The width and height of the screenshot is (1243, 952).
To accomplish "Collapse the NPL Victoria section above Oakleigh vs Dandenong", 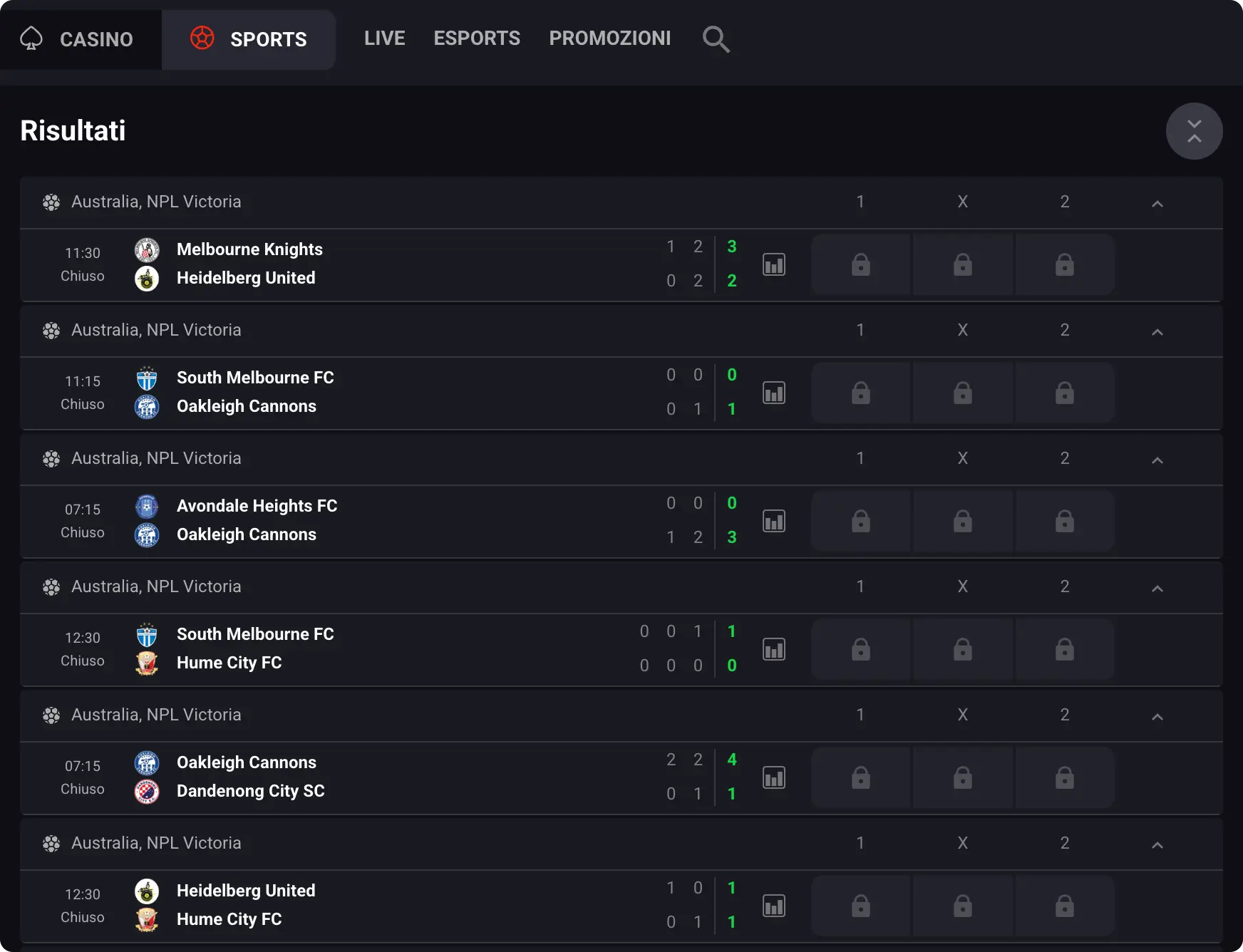I will [1157, 717].
